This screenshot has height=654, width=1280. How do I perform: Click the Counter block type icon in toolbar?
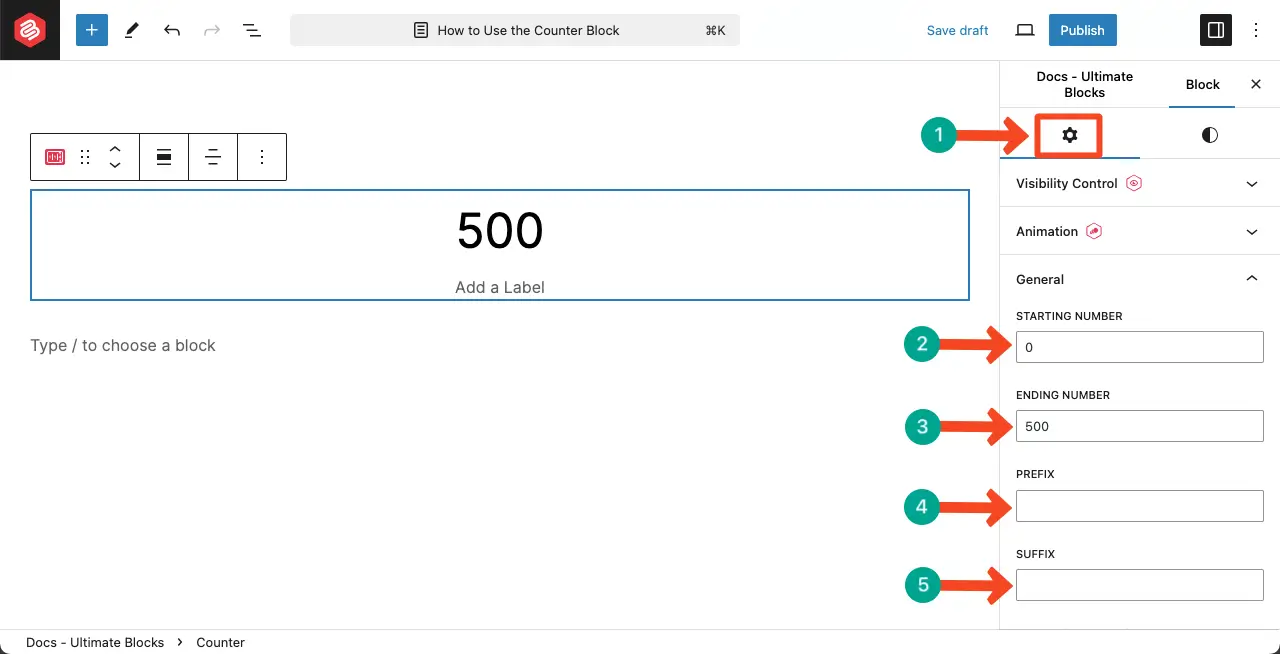(54, 157)
